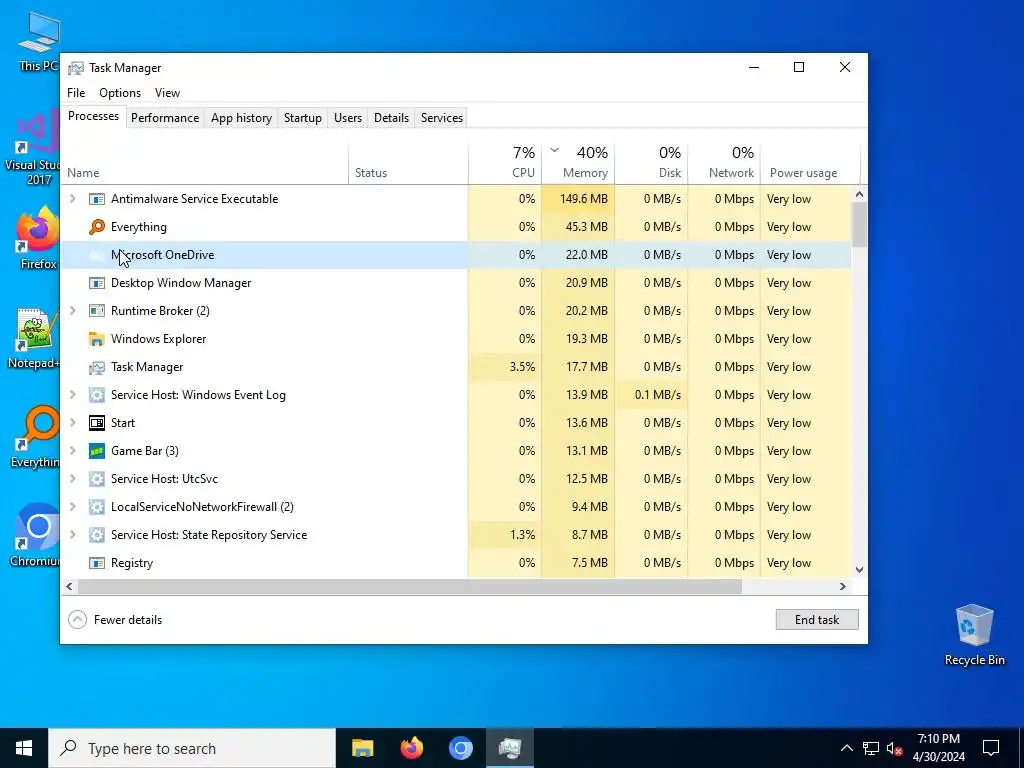Select the Microsoft OneDrive process row
Image resolution: width=1024 pixels, height=768 pixels.
456,255
